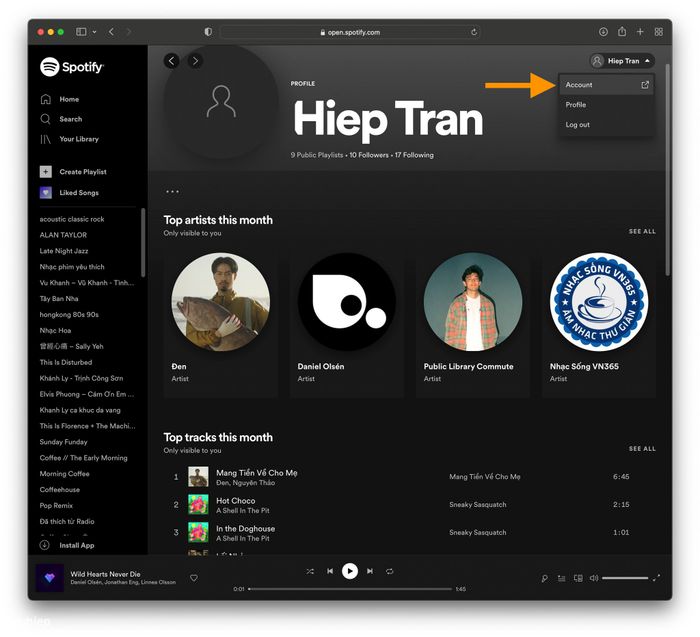Open Liked Songs heart icon
This screenshot has height=637, width=700.
45,193
